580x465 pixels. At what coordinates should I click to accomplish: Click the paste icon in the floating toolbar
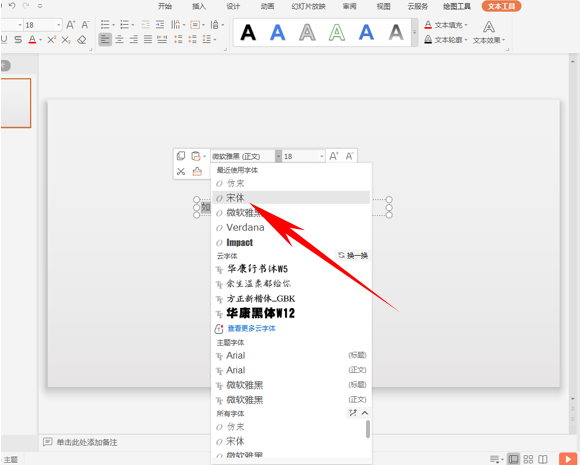[196, 156]
